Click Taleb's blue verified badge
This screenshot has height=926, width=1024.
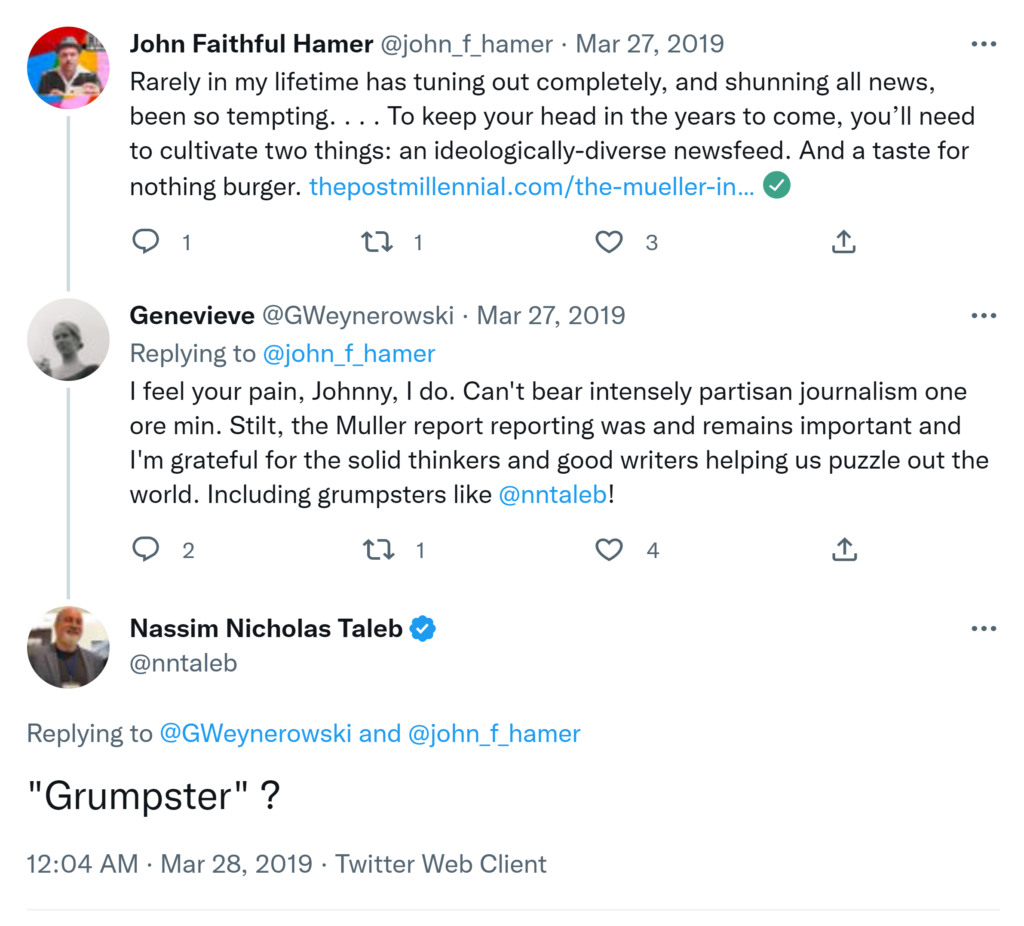(x=424, y=629)
